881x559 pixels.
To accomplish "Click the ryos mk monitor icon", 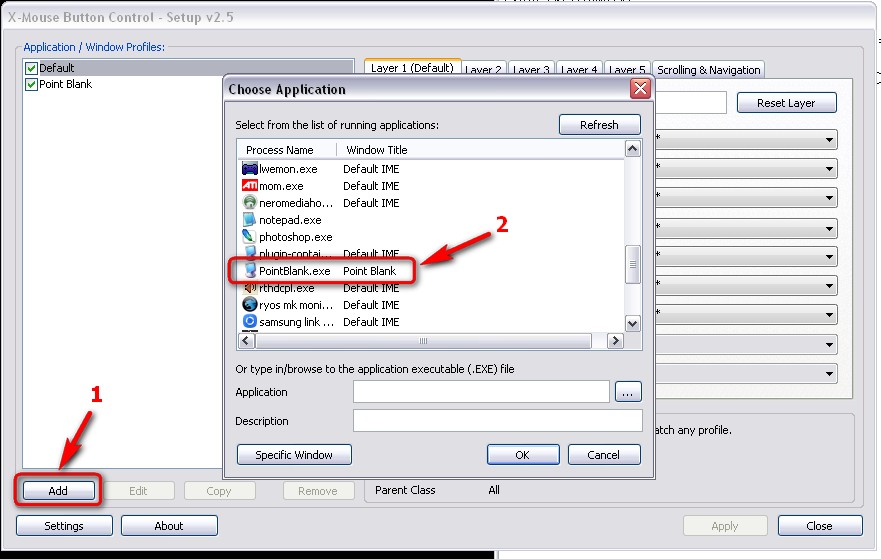I will click(249, 305).
